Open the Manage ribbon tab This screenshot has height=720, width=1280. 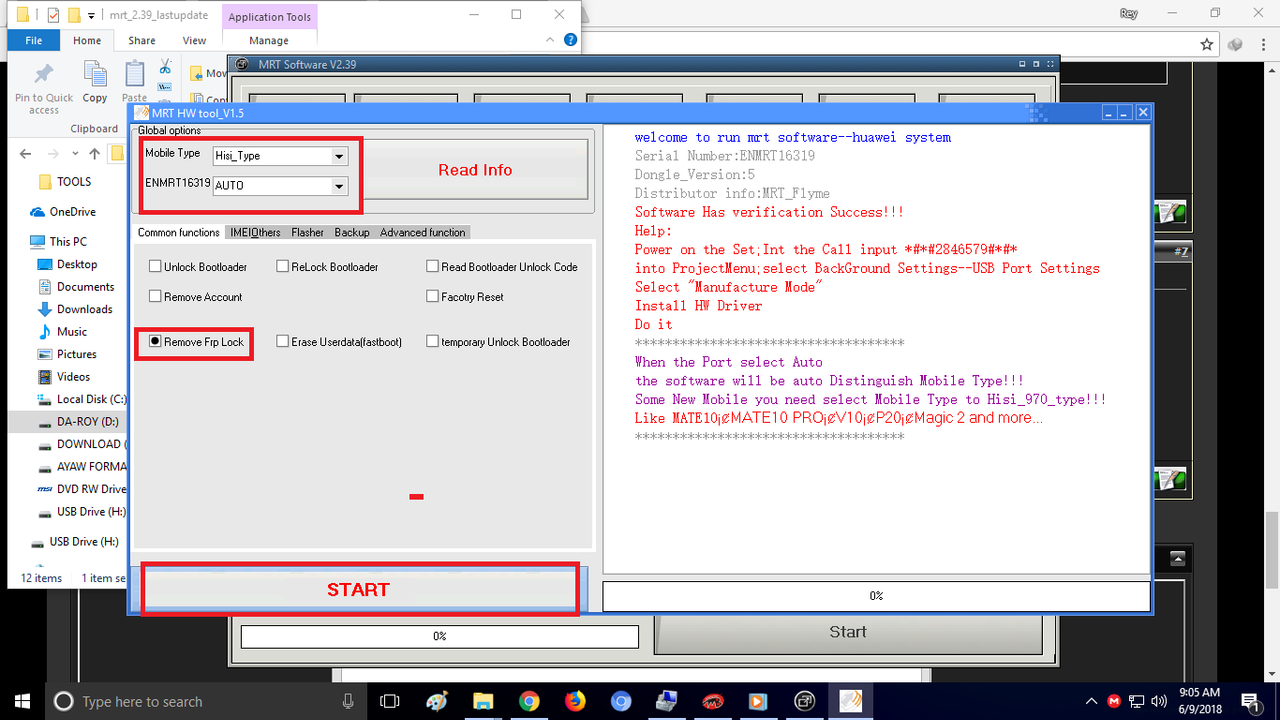[268, 41]
